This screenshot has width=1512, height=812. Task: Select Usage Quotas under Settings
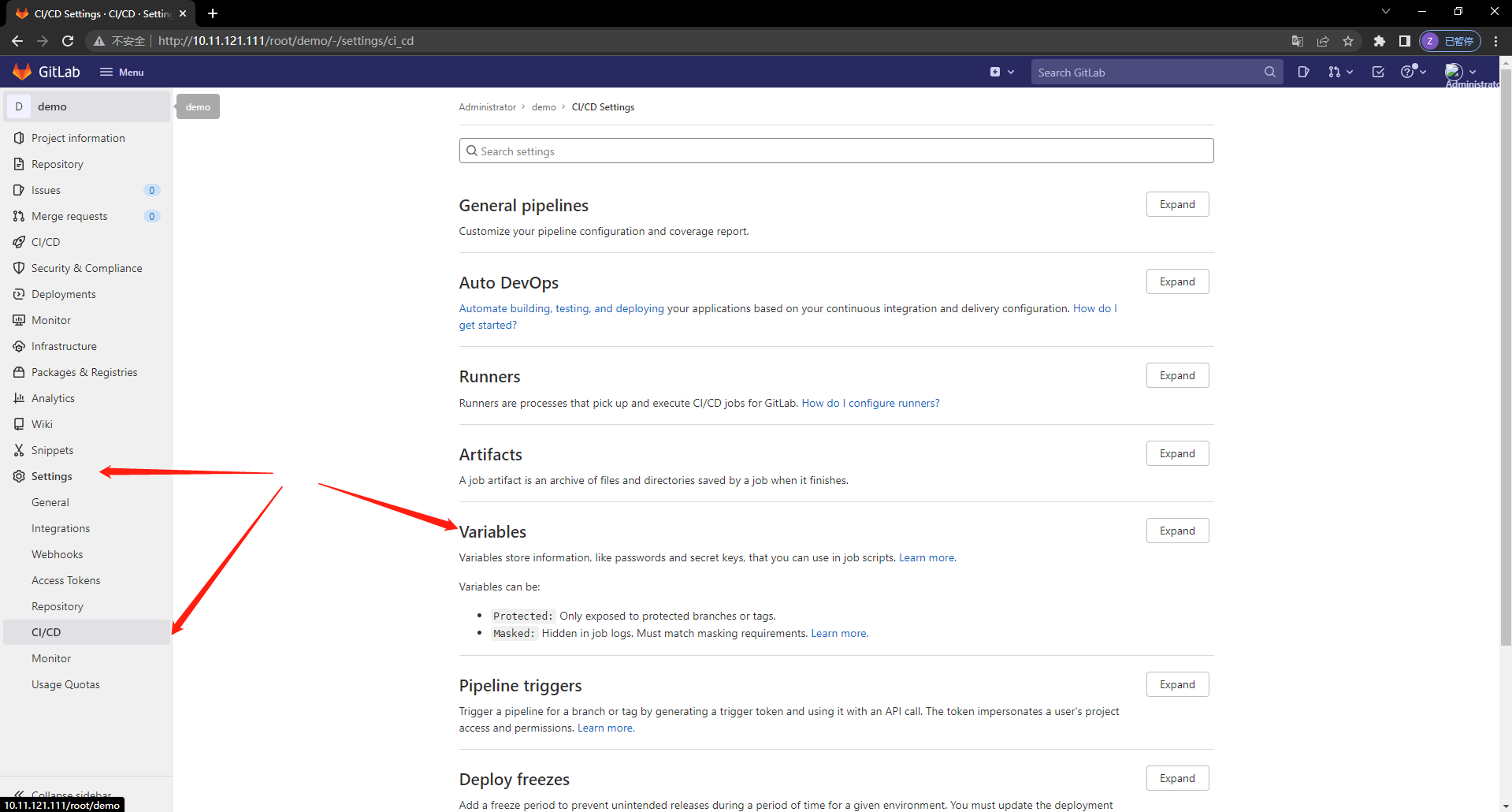click(87, 684)
